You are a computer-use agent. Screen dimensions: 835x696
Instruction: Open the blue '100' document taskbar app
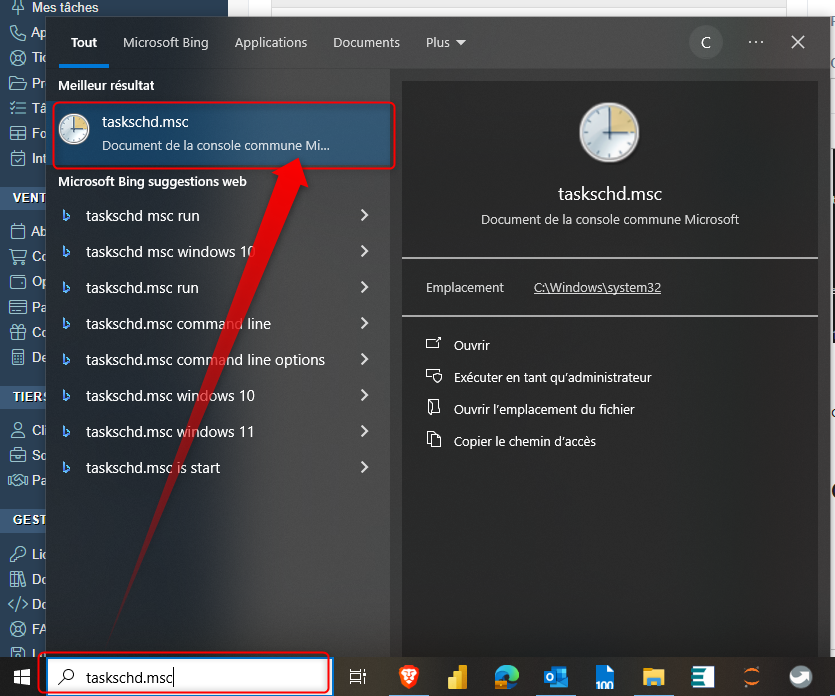pos(604,677)
